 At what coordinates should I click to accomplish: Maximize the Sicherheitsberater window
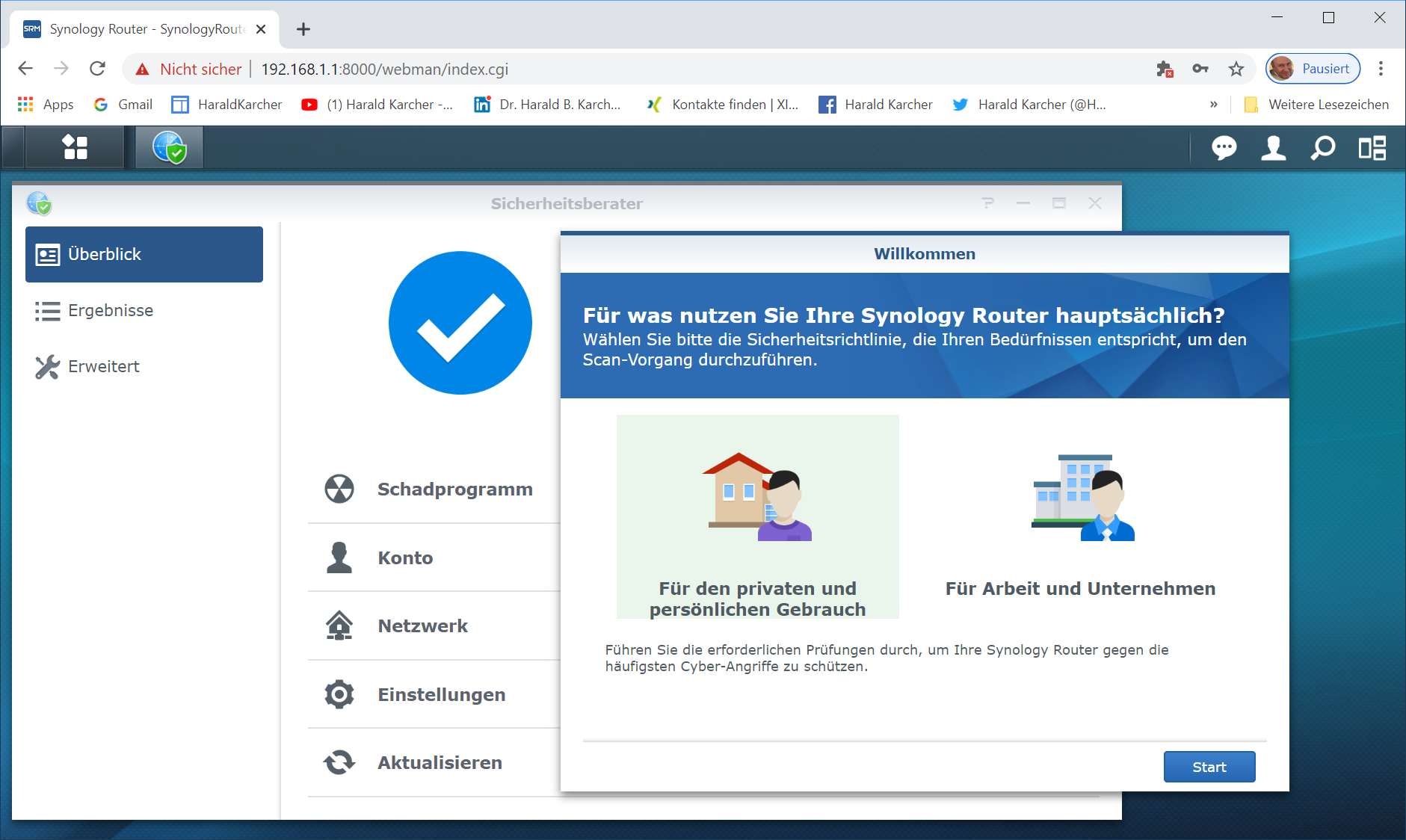pyautogui.click(x=1059, y=203)
